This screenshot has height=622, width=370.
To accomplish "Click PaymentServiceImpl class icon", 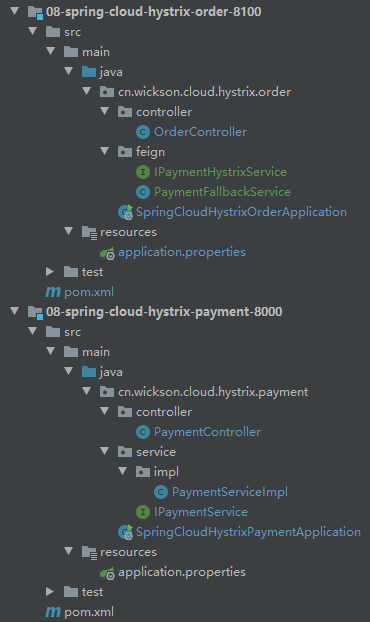I will [161, 492].
